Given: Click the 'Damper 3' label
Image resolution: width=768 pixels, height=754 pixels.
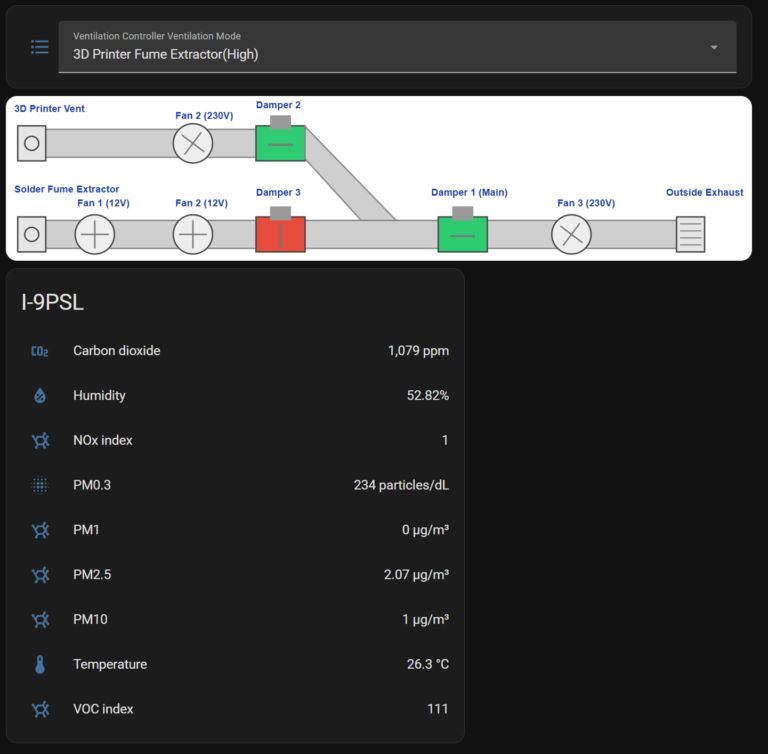Looking at the screenshot, I should coord(278,193).
